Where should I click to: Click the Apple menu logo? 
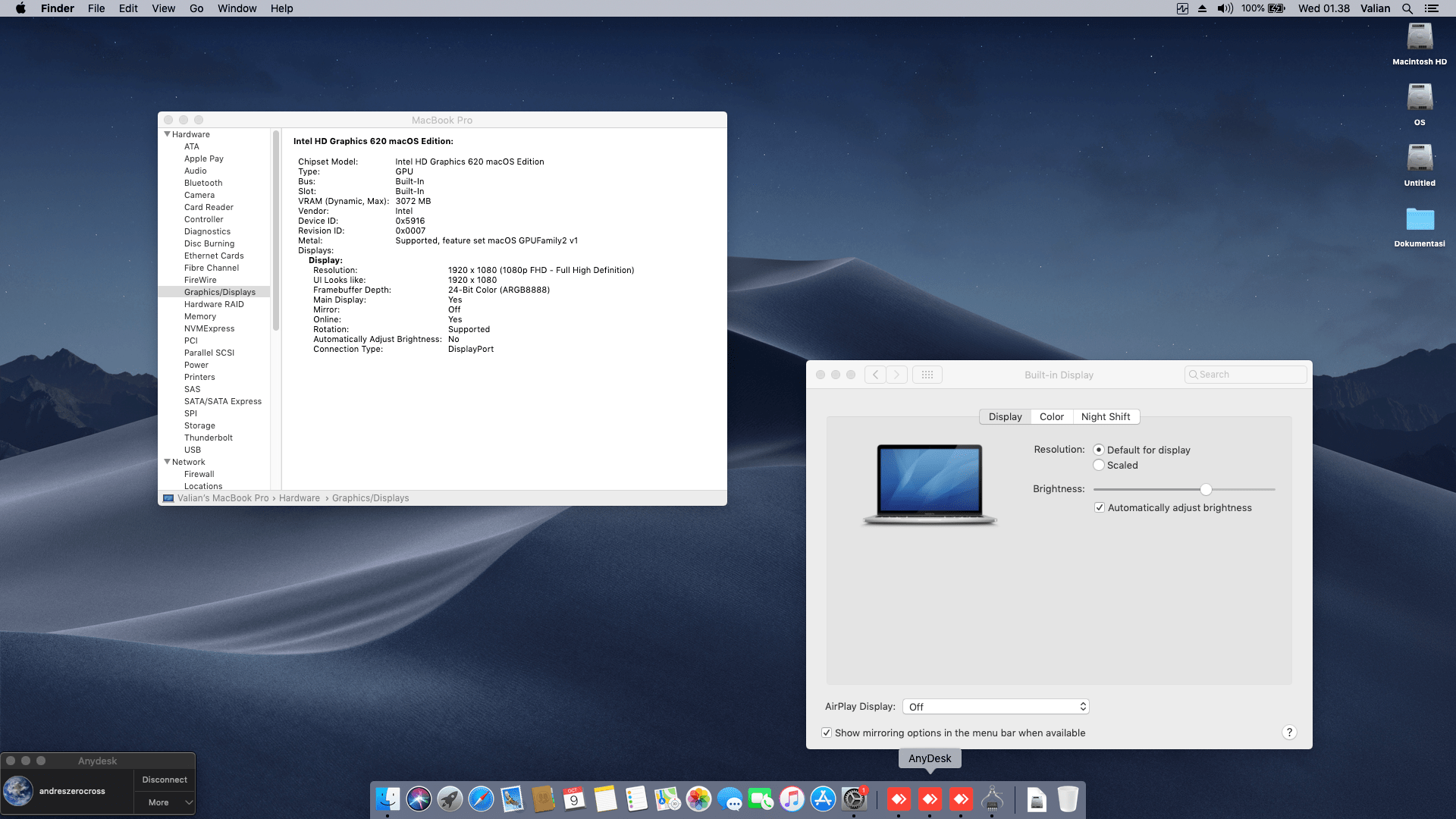click(x=20, y=8)
